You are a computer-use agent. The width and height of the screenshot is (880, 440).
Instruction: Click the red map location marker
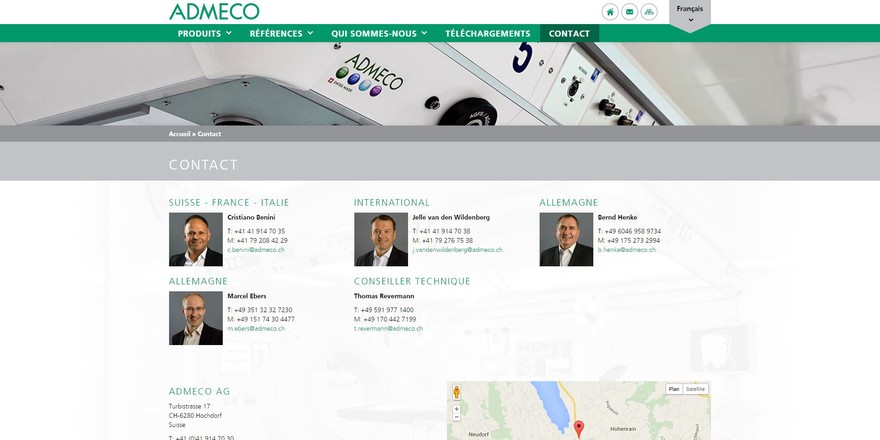(x=579, y=430)
